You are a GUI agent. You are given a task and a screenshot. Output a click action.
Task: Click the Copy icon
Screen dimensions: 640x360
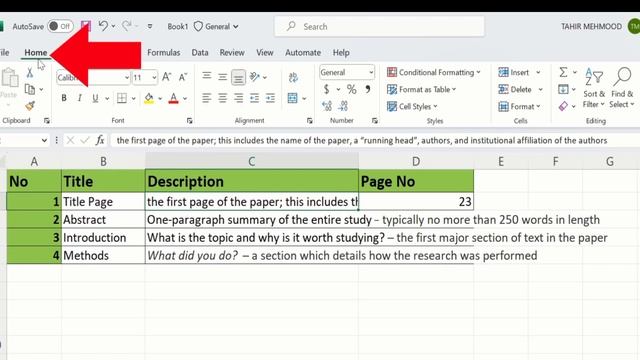coord(30,89)
